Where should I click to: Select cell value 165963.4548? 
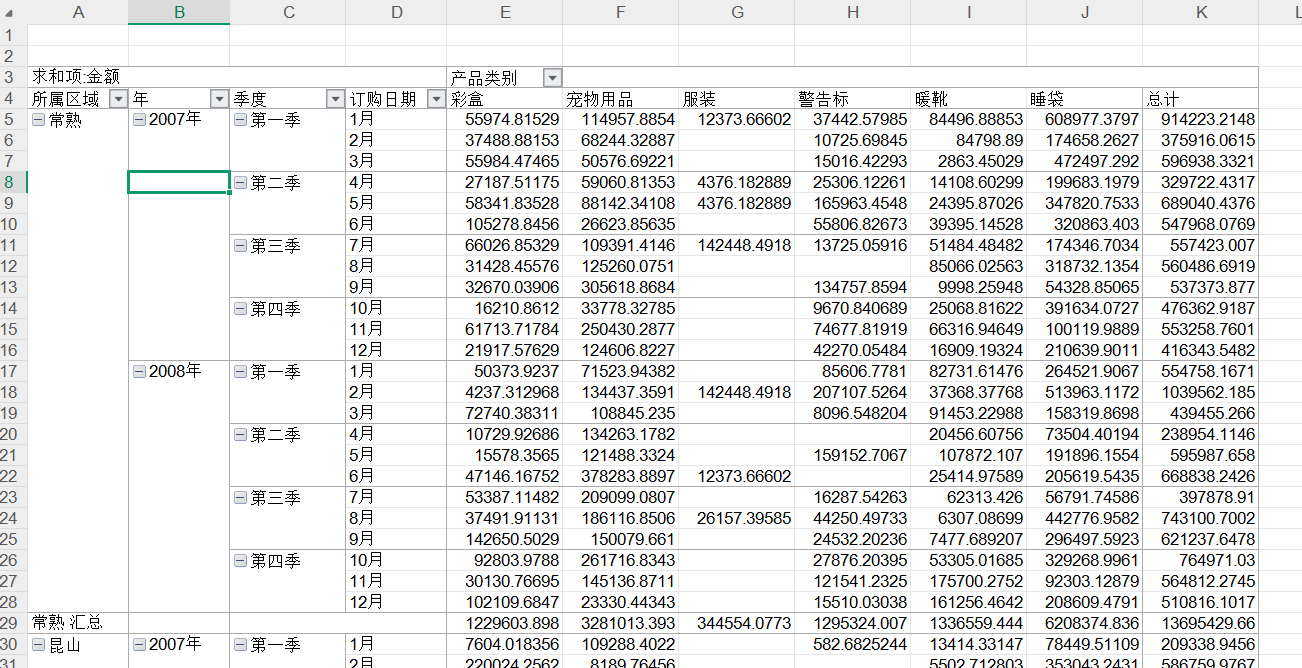[x=852, y=204]
